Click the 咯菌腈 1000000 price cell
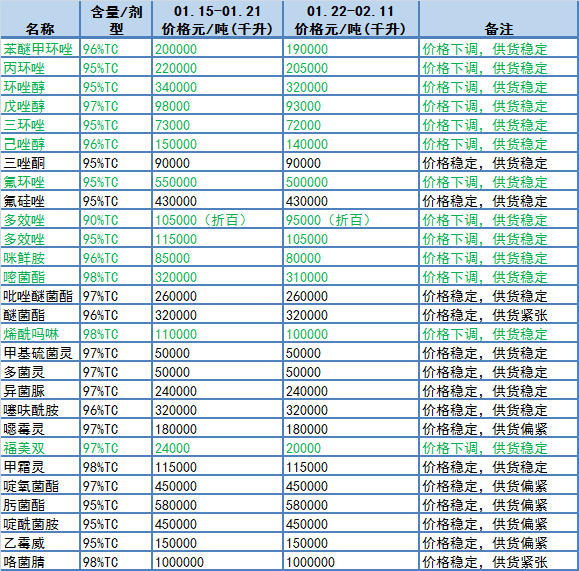 [x=350, y=562]
